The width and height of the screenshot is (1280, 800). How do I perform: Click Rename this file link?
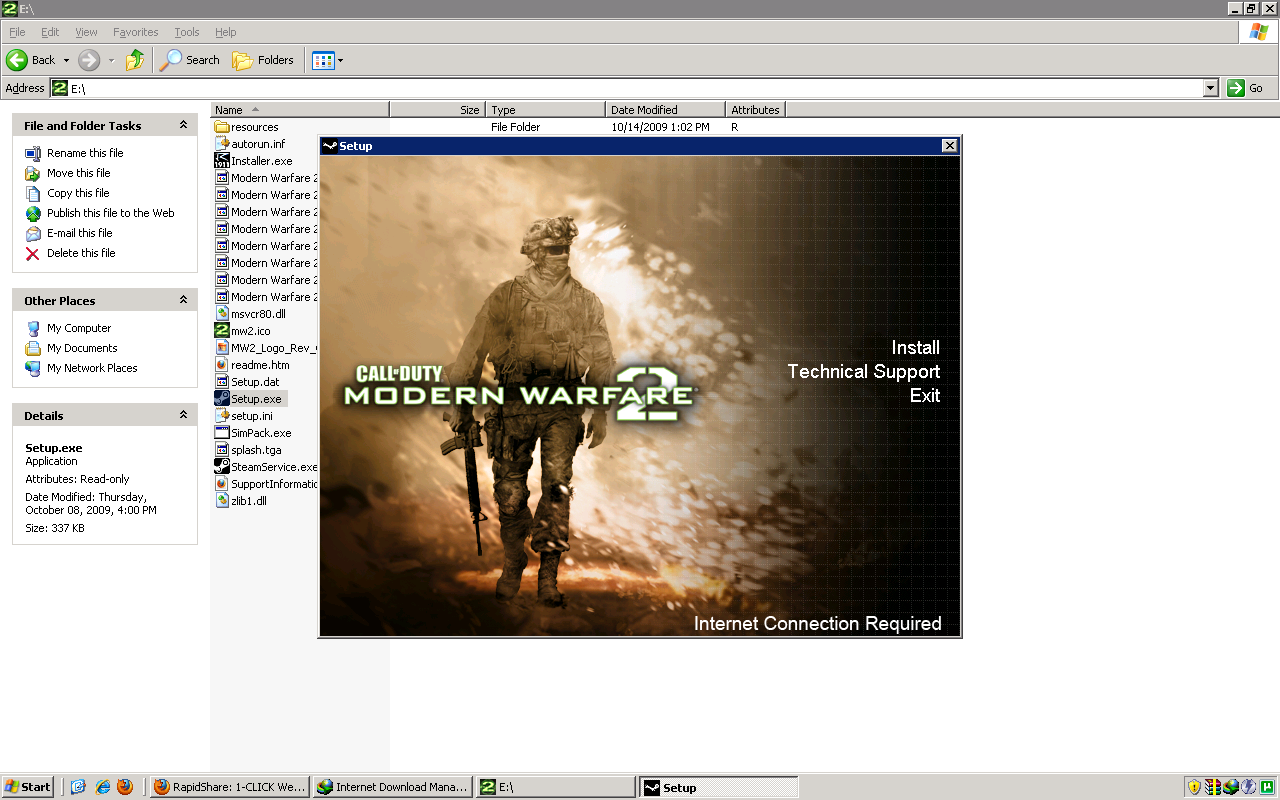click(x=85, y=153)
